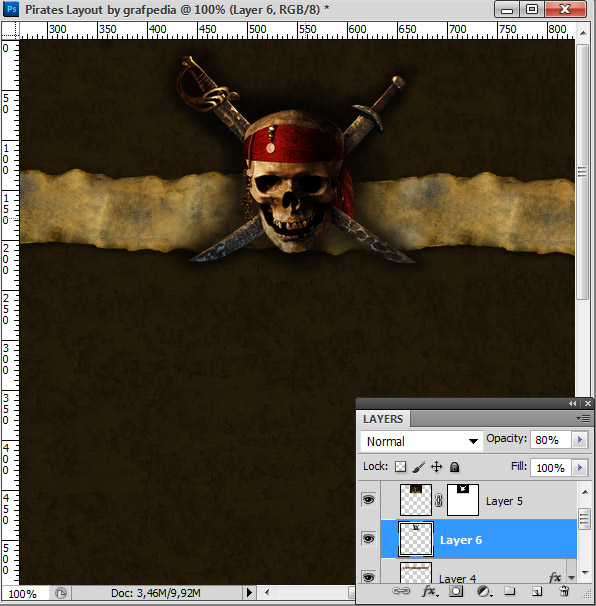596x606 pixels.
Task: Click the Layers list scrollbar thumb
Action: pos(584,519)
